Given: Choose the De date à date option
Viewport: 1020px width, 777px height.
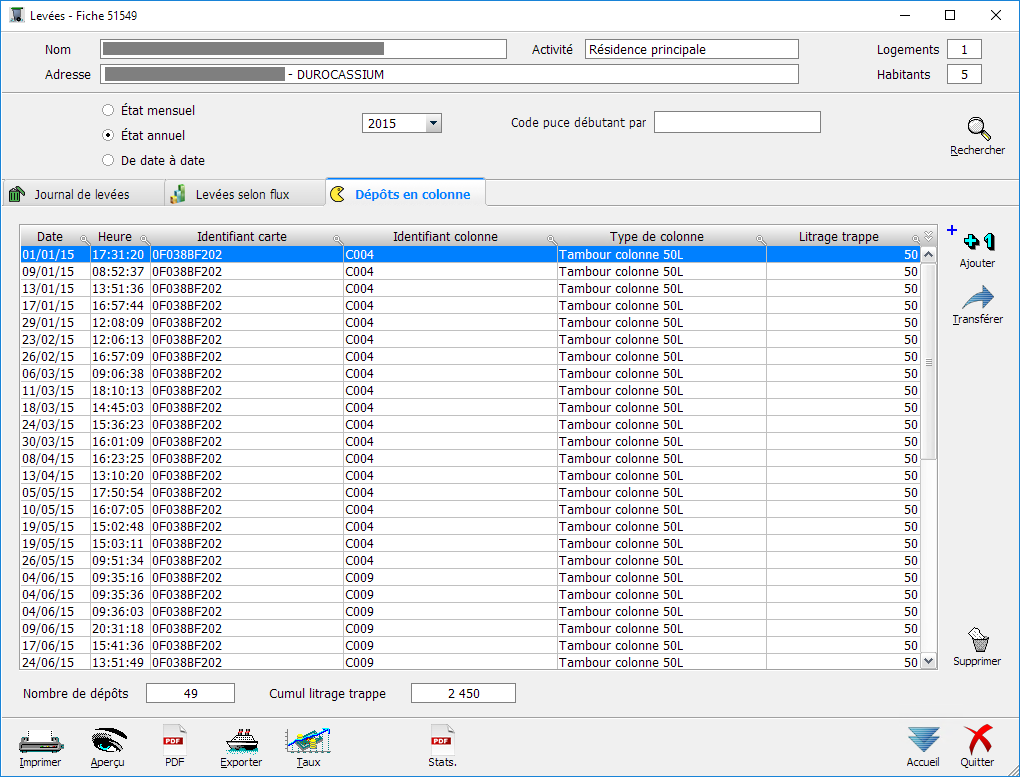Looking at the screenshot, I should coord(109,160).
